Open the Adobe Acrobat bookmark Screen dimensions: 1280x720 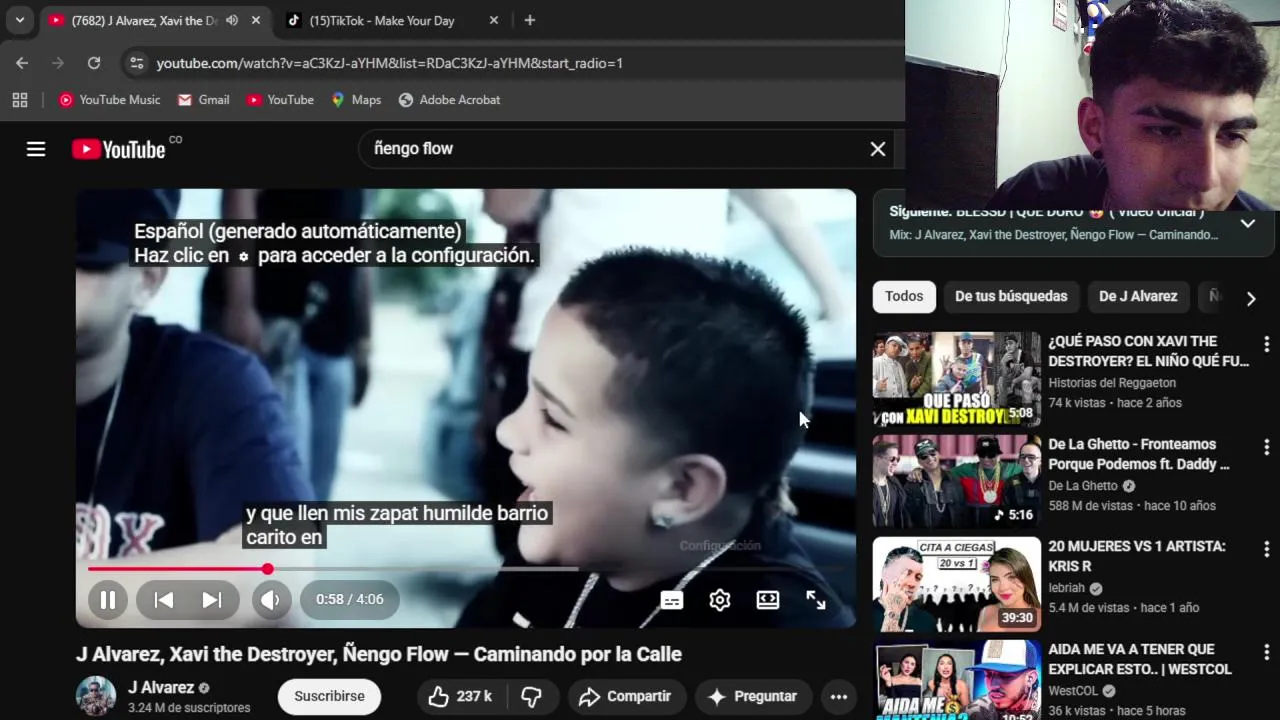click(449, 100)
